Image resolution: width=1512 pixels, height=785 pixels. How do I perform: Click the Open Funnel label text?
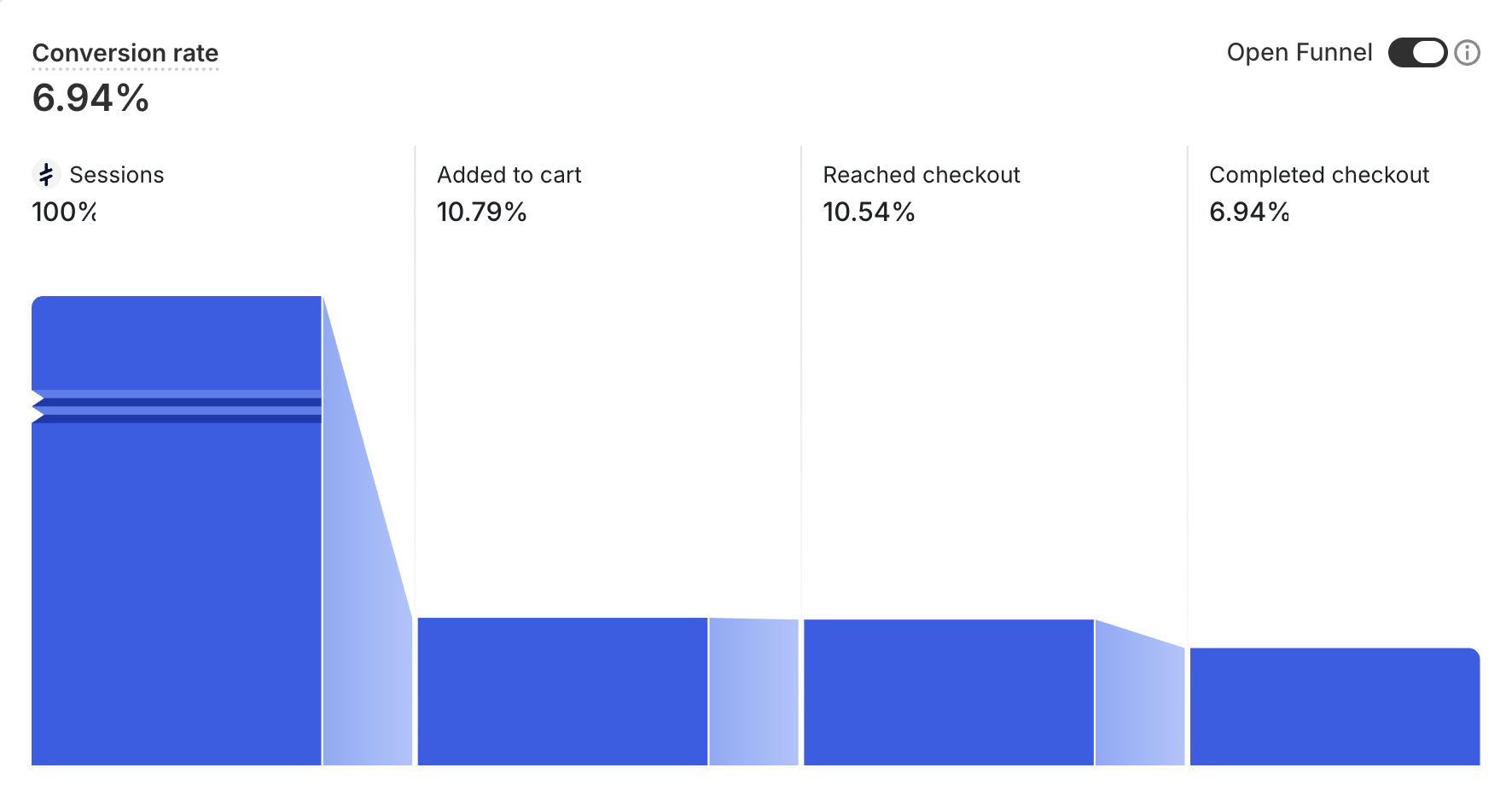(1300, 53)
